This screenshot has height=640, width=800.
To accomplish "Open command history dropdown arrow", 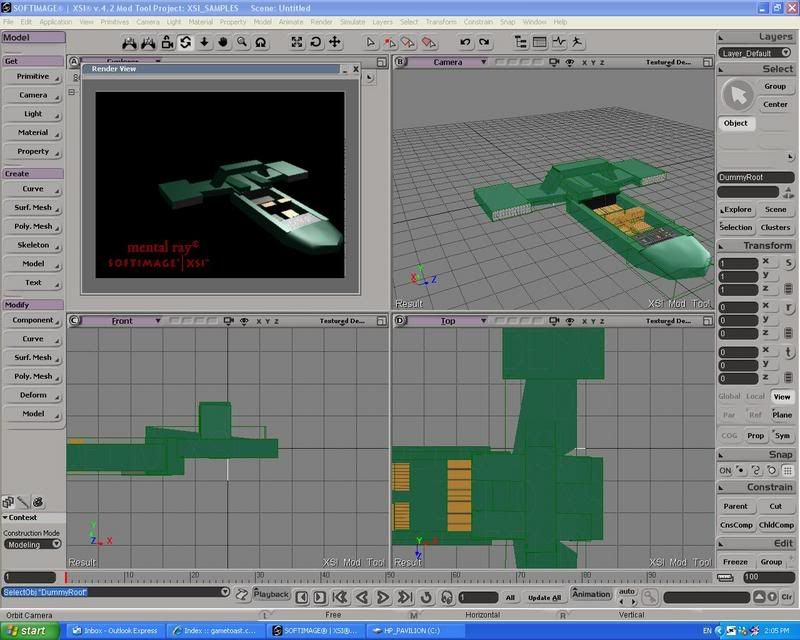I will [224, 592].
